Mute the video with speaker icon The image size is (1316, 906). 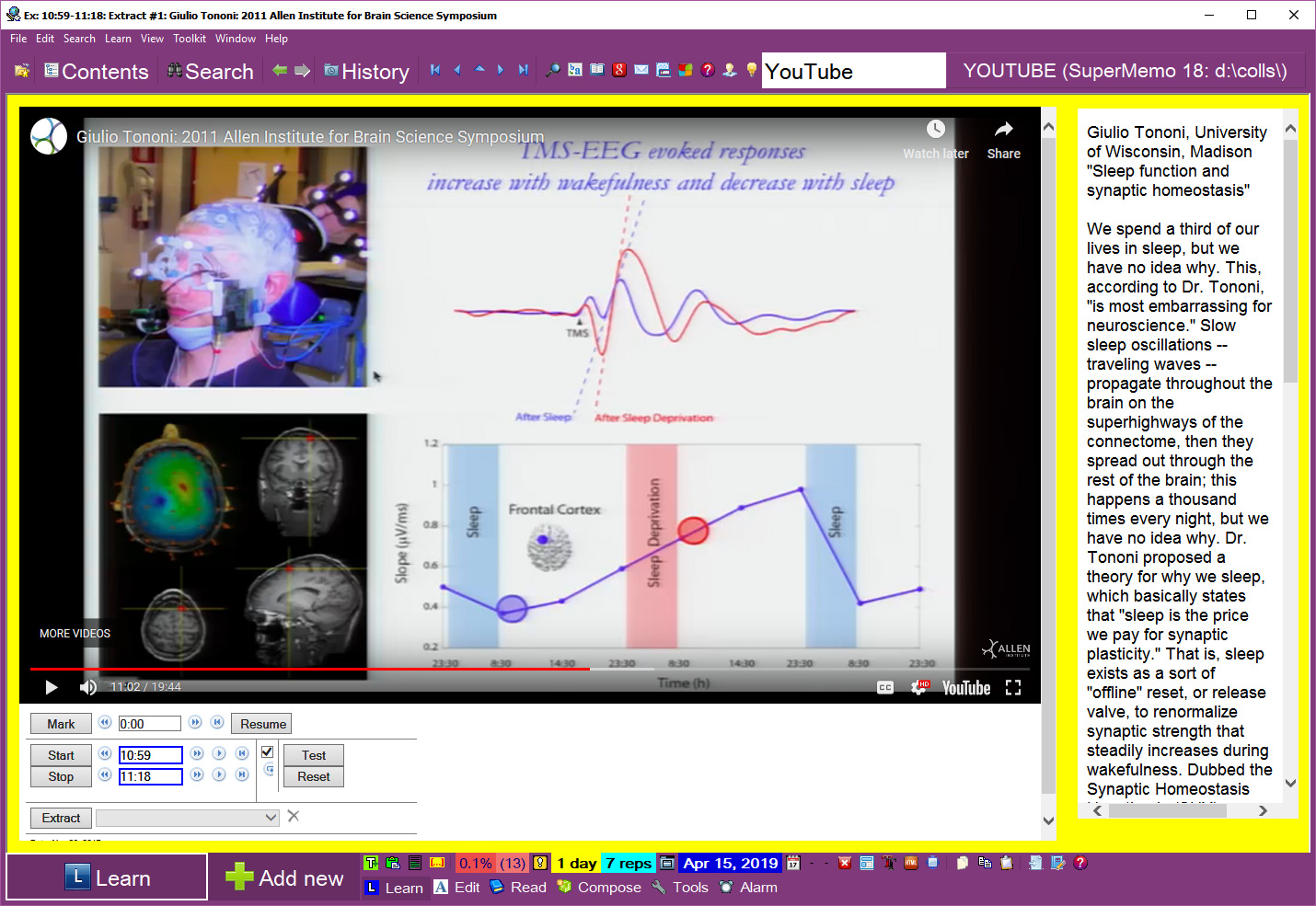pyautogui.click(x=88, y=687)
